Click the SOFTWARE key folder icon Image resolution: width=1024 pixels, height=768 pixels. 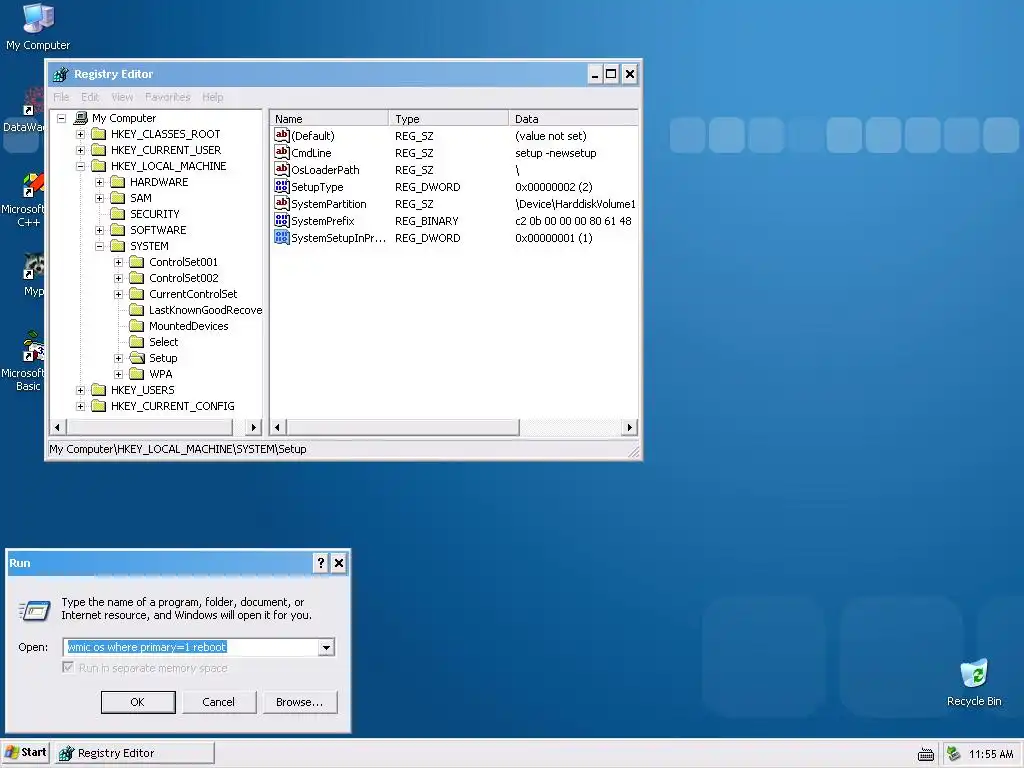[118, 230]
